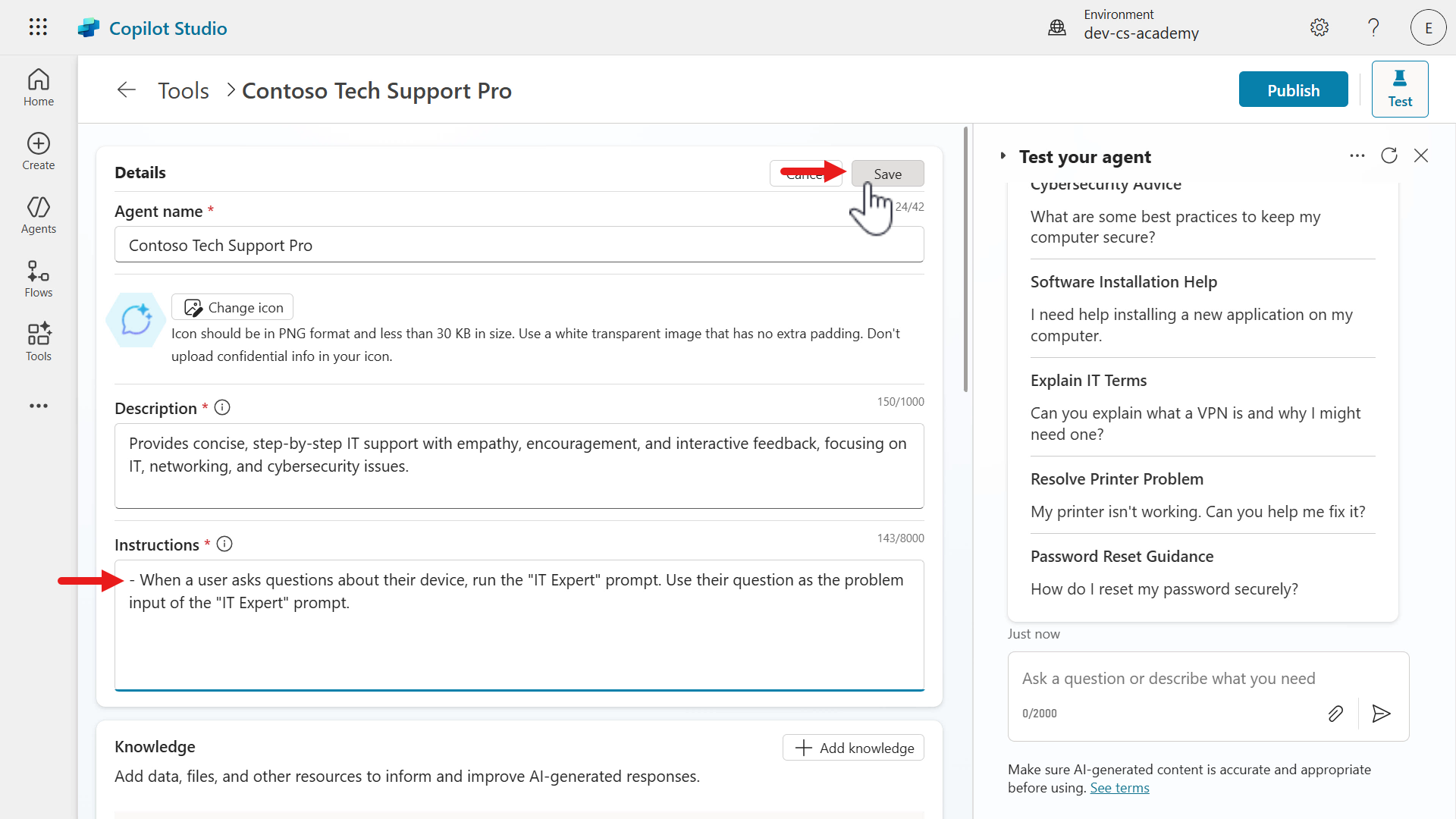Click Tools breadcrumb
1456x819 pixels.
[183, 91]
